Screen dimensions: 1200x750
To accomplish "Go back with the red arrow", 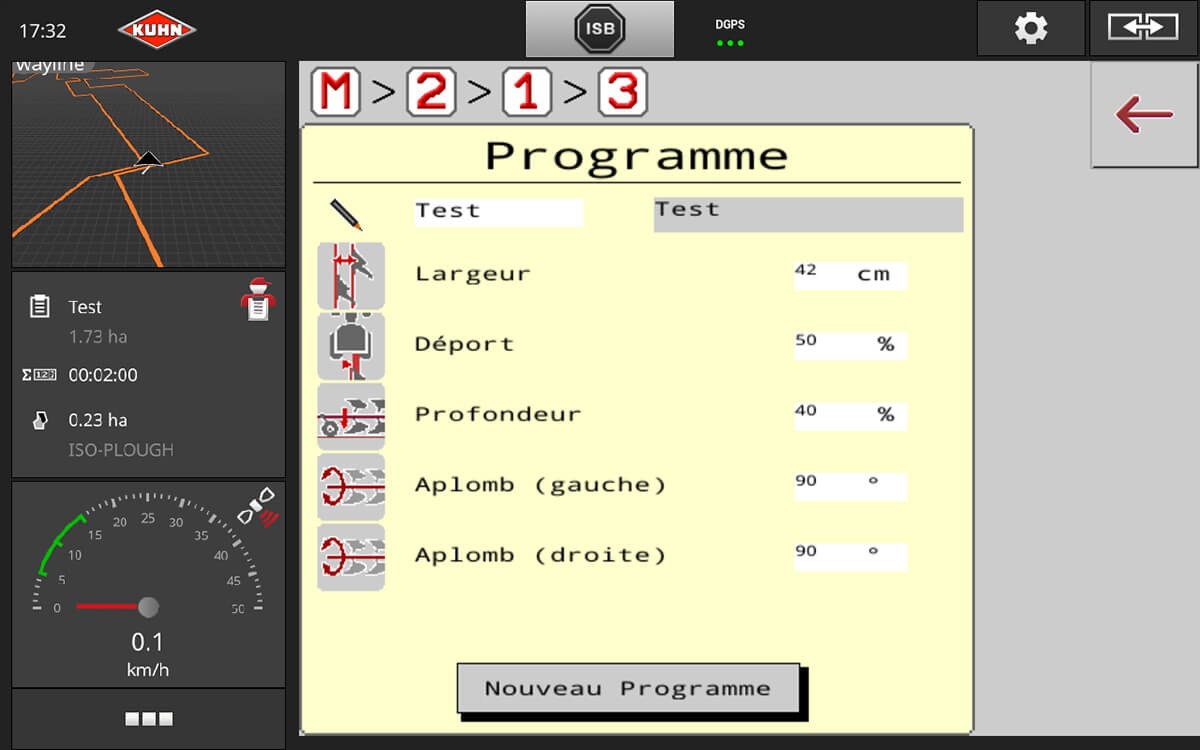I will tap(1145, 115).
